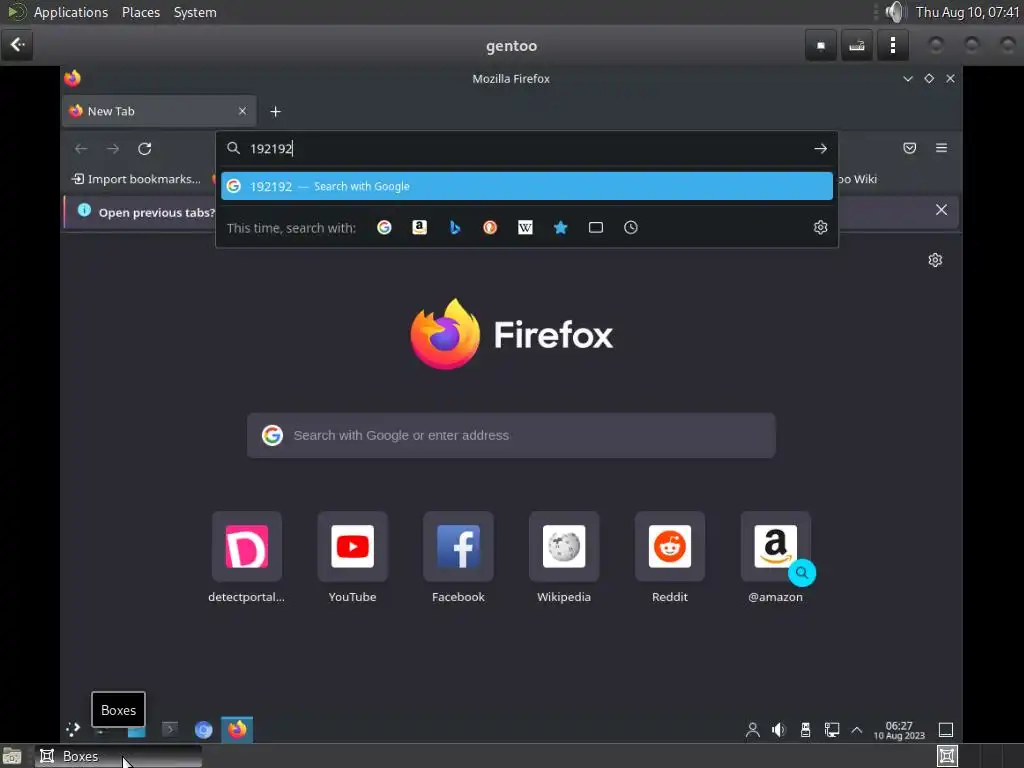Open new tab personalize gear icon
The image size is (1024, 768).
(x=935, y=260)
